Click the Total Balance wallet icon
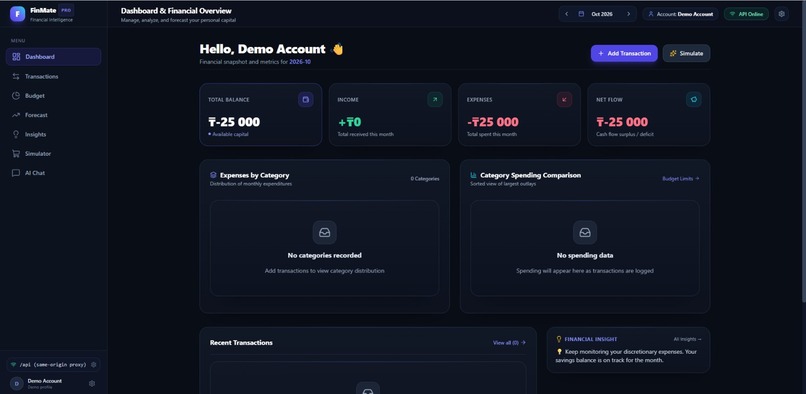The width and height of the screenshot is (806, 394). (305, 100)
